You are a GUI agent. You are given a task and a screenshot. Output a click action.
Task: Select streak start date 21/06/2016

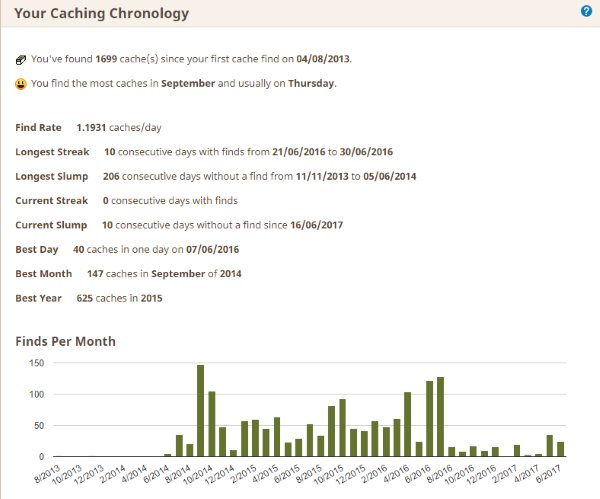click(x=298, y=152)
